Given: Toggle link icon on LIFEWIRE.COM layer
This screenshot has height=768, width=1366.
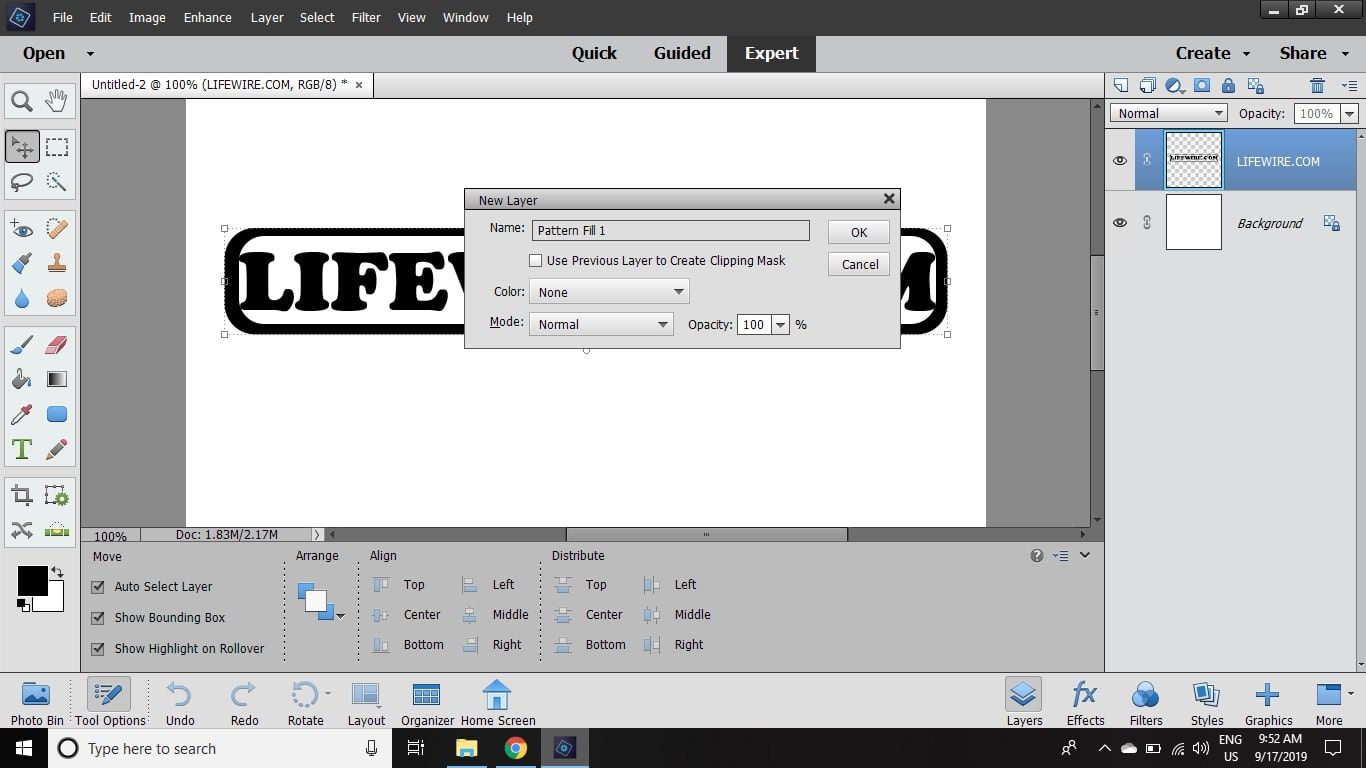Looking at the screenshot, I should tap(1147, 160).
